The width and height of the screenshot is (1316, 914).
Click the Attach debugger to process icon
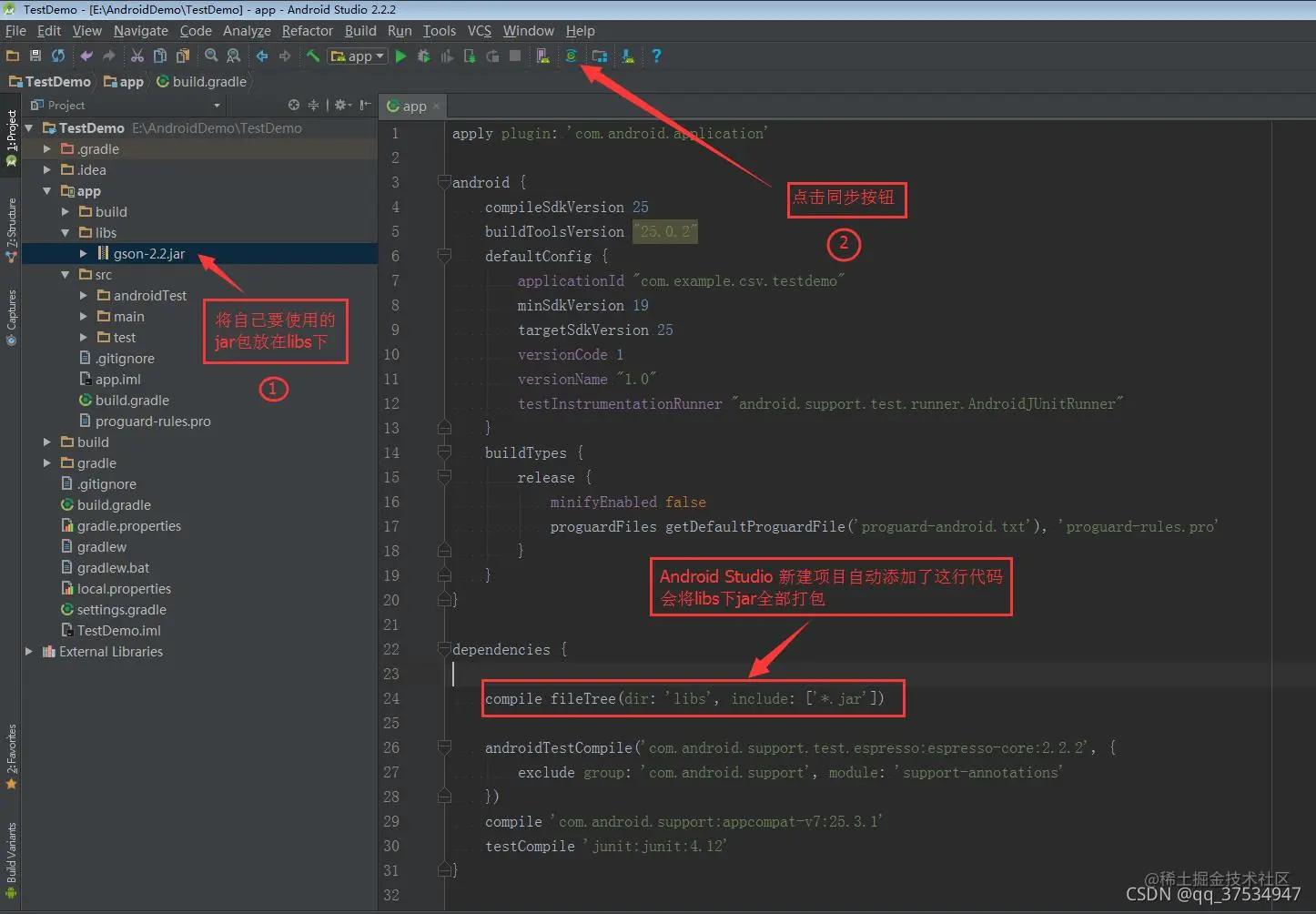[x=470, y=56]
